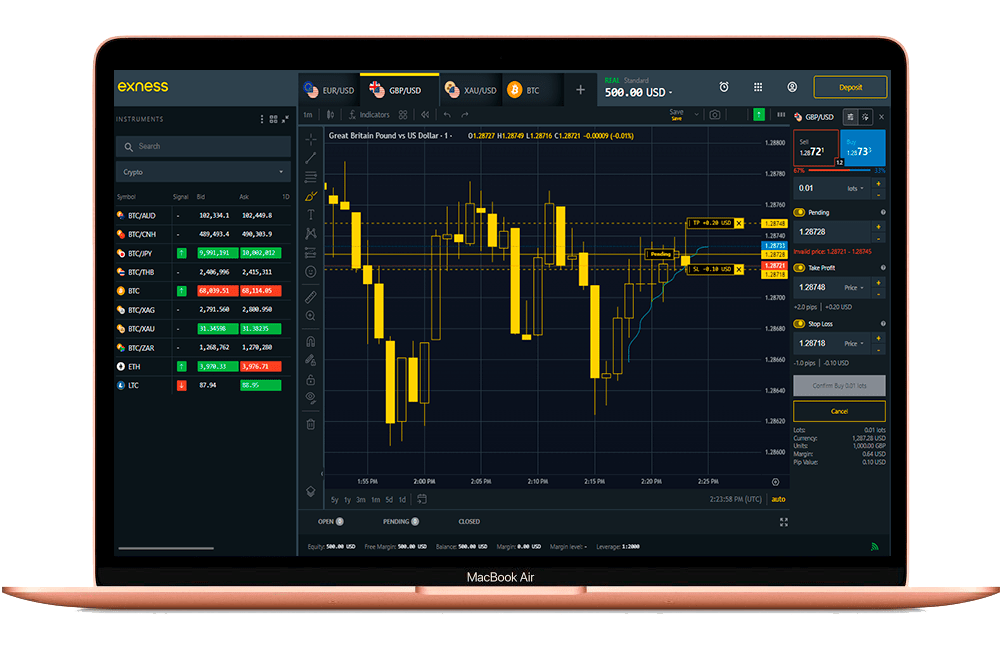Click the trash remove drawings icon

(311, 424)
